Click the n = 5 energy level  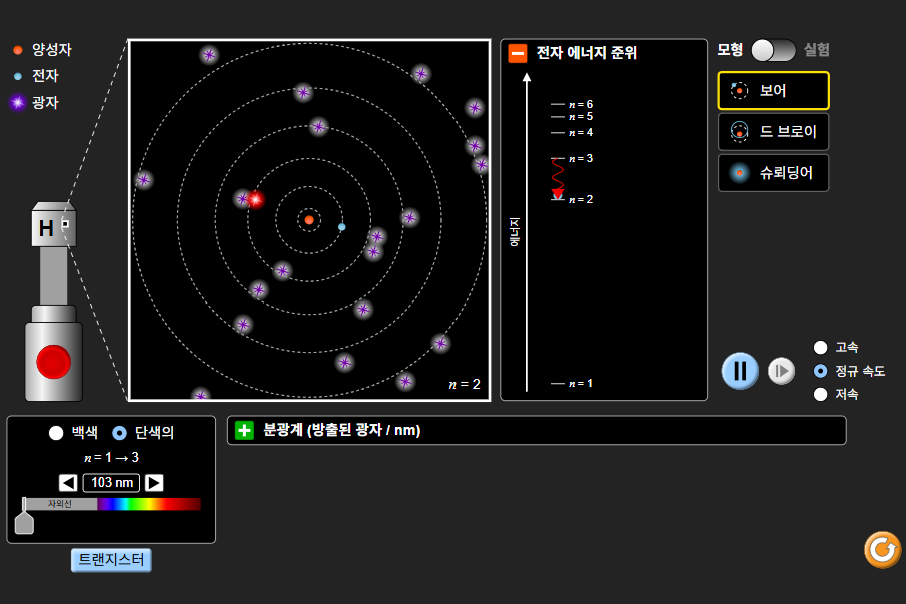(572, 117)
